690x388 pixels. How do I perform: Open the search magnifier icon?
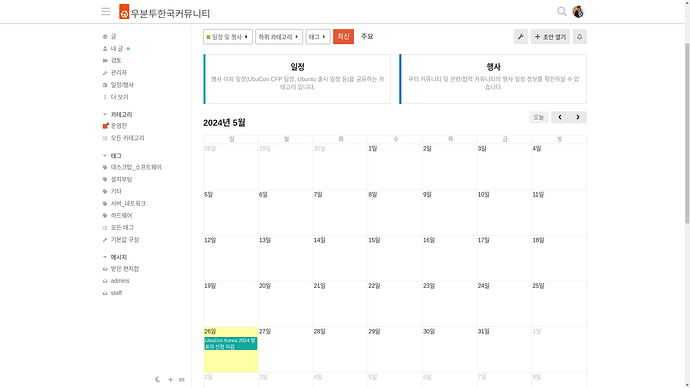tap(562, 12)
